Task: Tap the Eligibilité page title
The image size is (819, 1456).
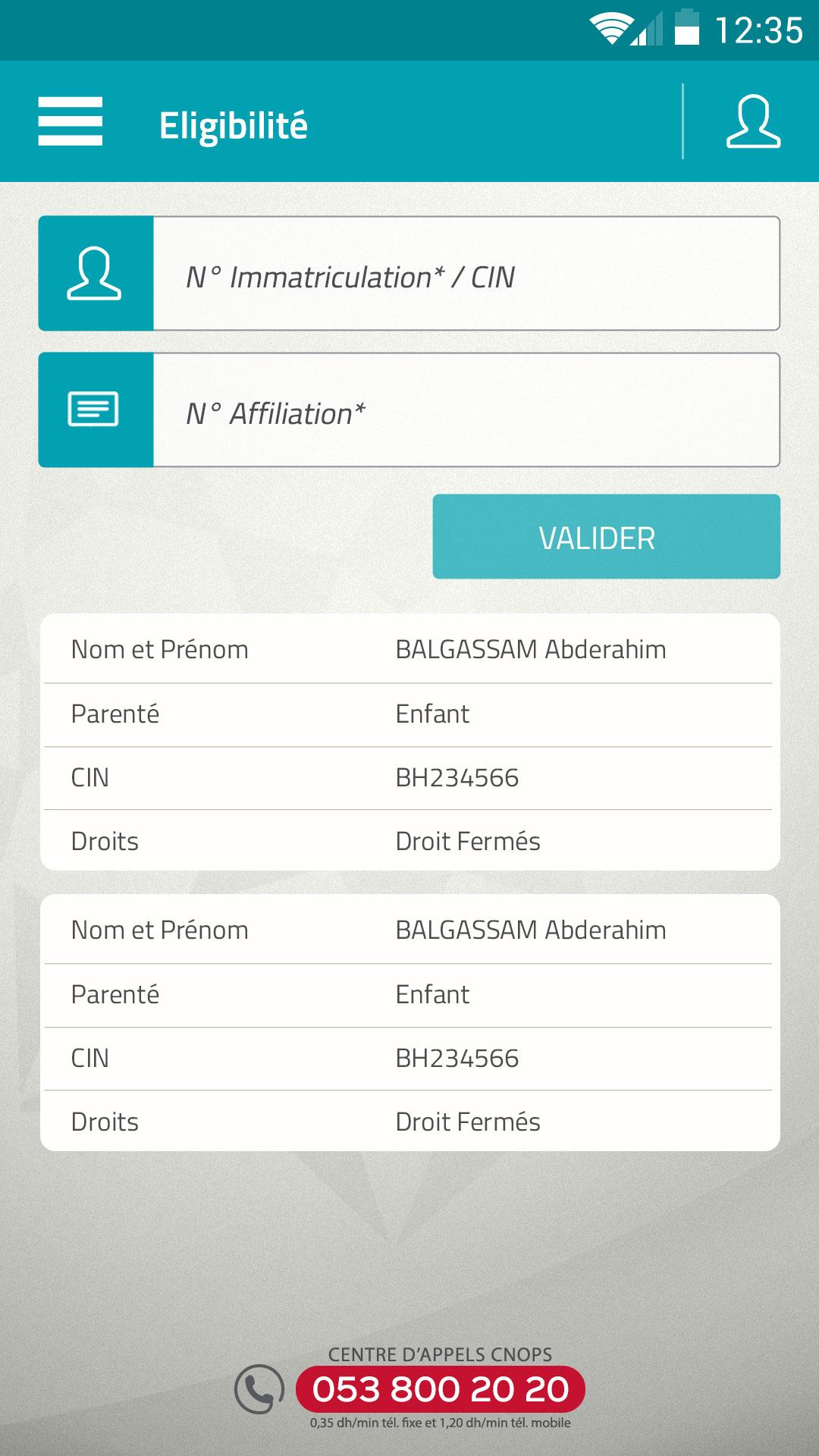Action: [234, 125]
